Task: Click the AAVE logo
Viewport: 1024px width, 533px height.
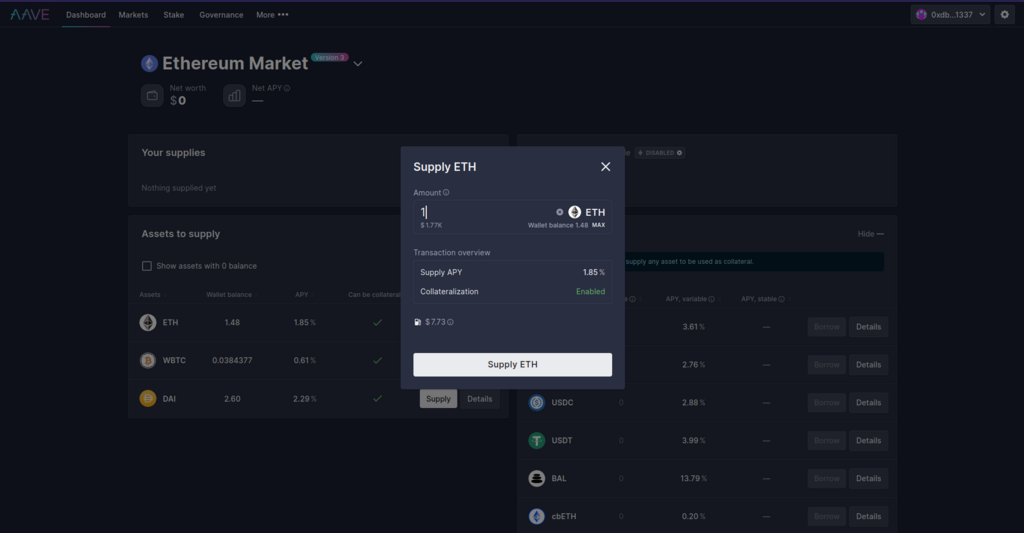Action: [x=30, y=14]
